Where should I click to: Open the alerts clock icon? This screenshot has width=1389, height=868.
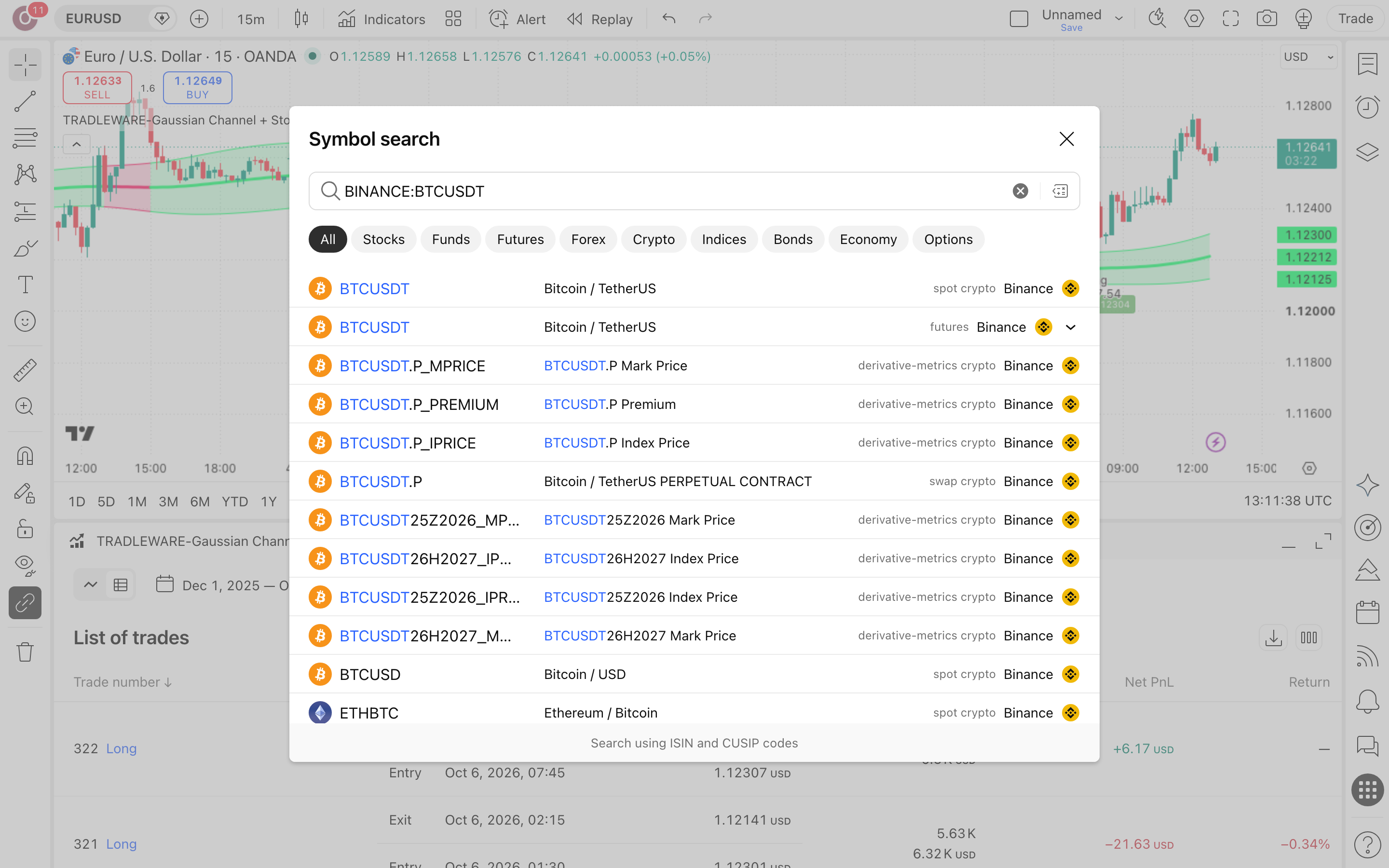coord(1368,107)
